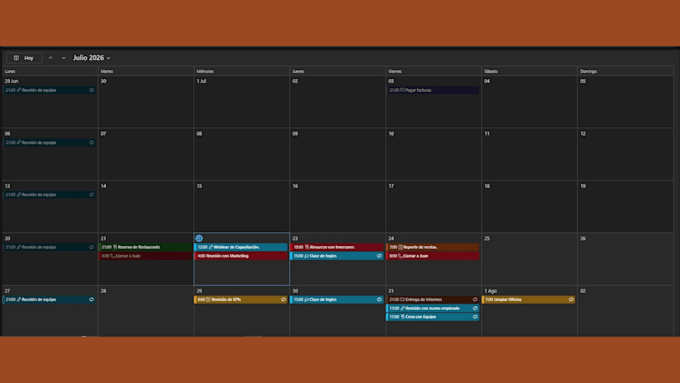Screen dimensions: 680x383
Task: Select day cell 30 of June
Action: [146, 102]
